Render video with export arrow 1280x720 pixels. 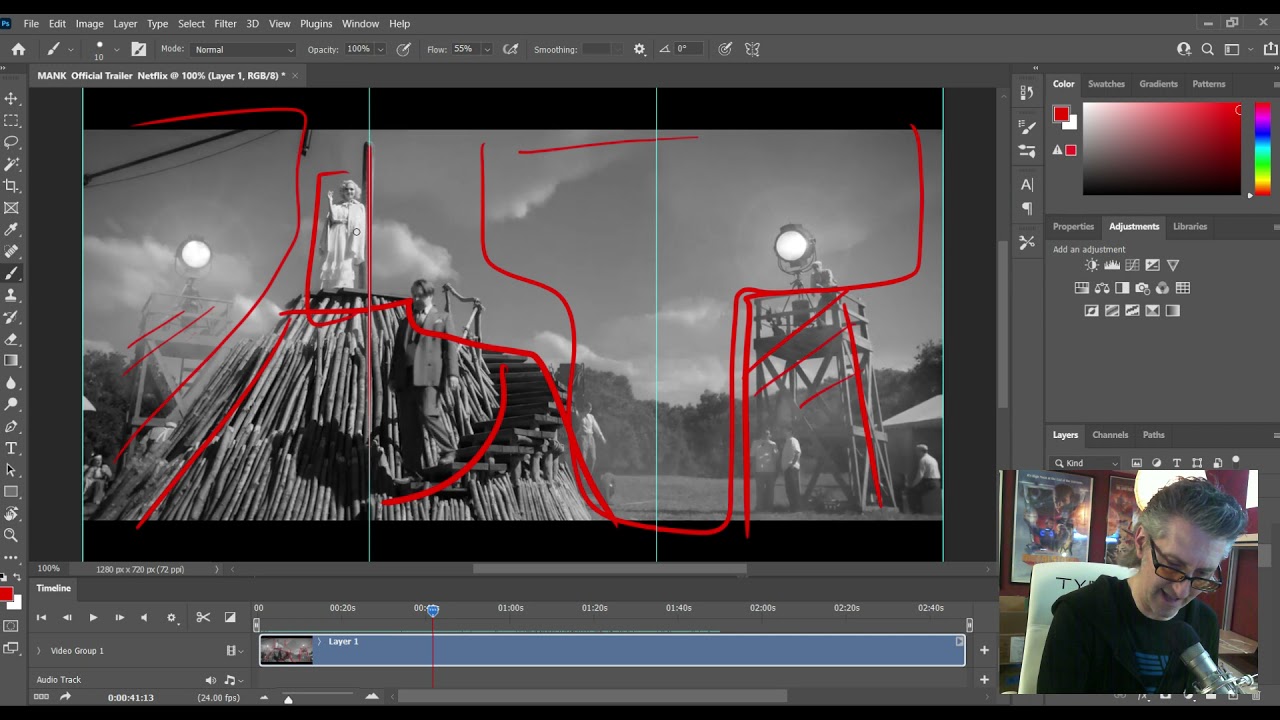pyautogui.click(x=65, y=697)
